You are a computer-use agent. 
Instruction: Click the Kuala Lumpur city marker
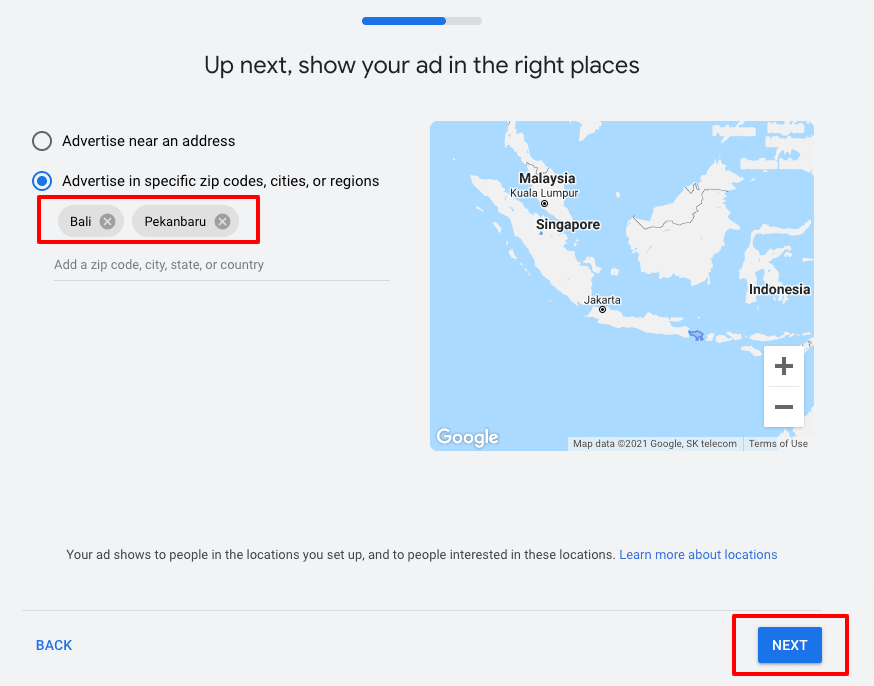(544, 203)
